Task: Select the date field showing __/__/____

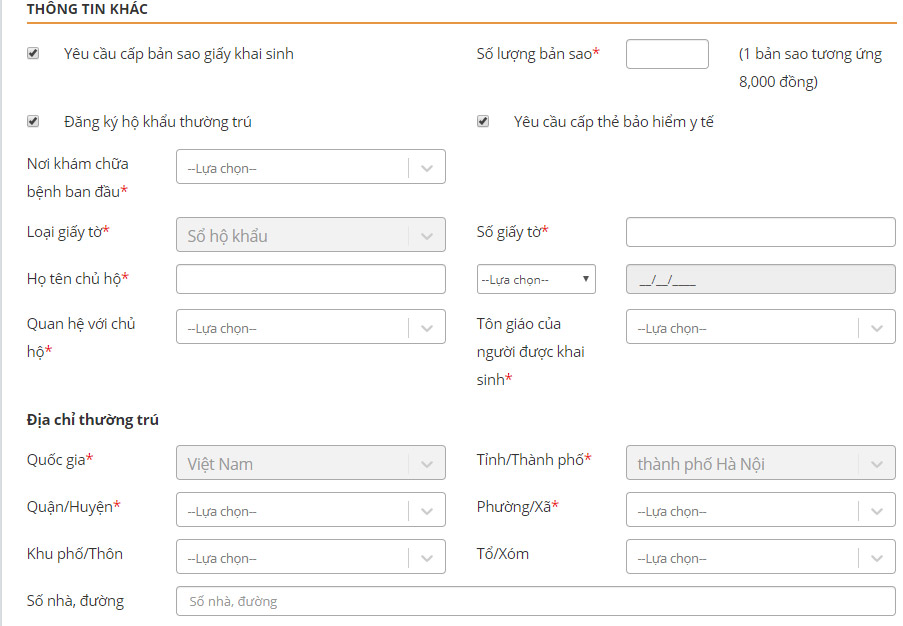Action: [760, 279]
